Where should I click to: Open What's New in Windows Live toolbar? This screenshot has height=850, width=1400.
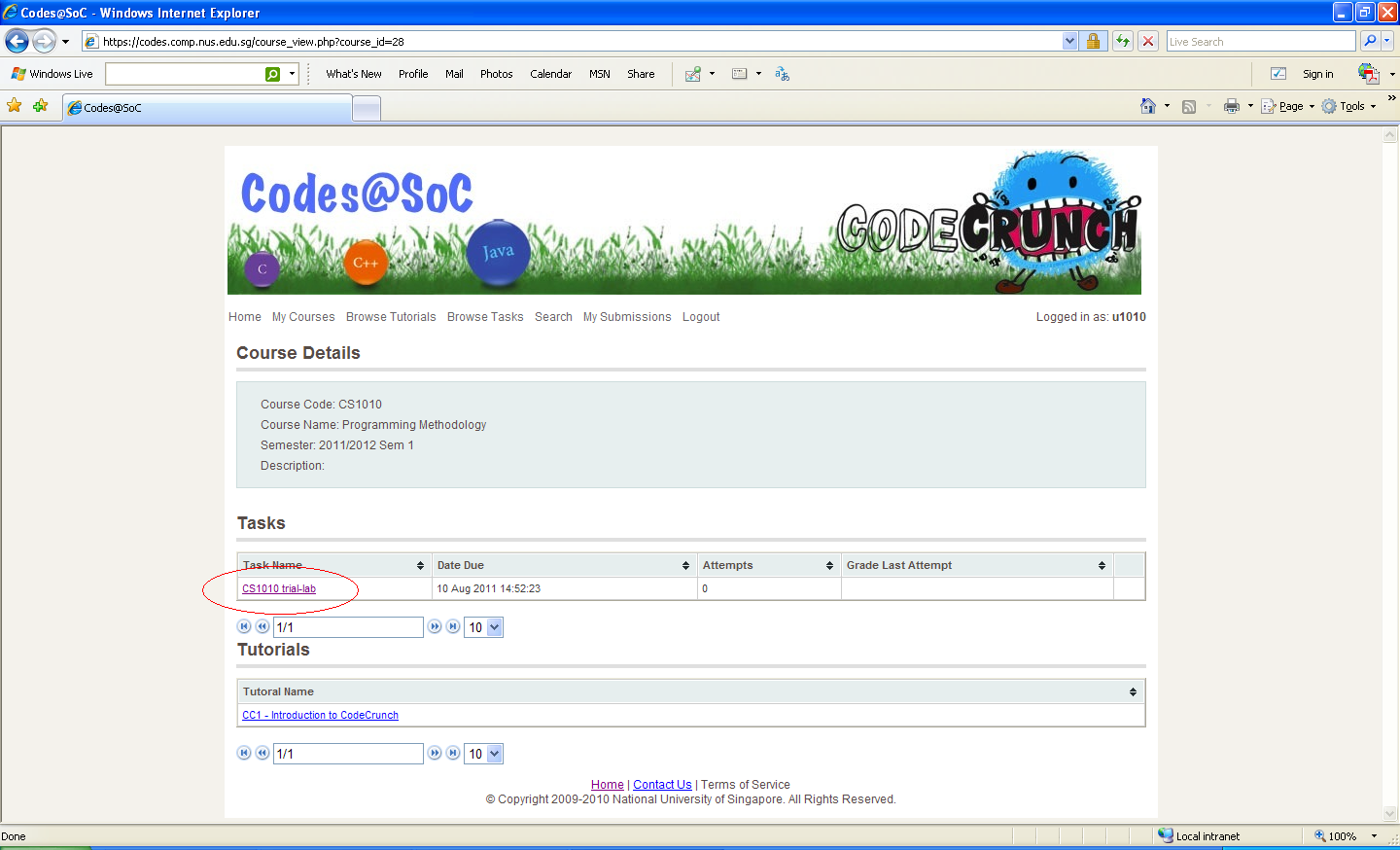[354, 74]
